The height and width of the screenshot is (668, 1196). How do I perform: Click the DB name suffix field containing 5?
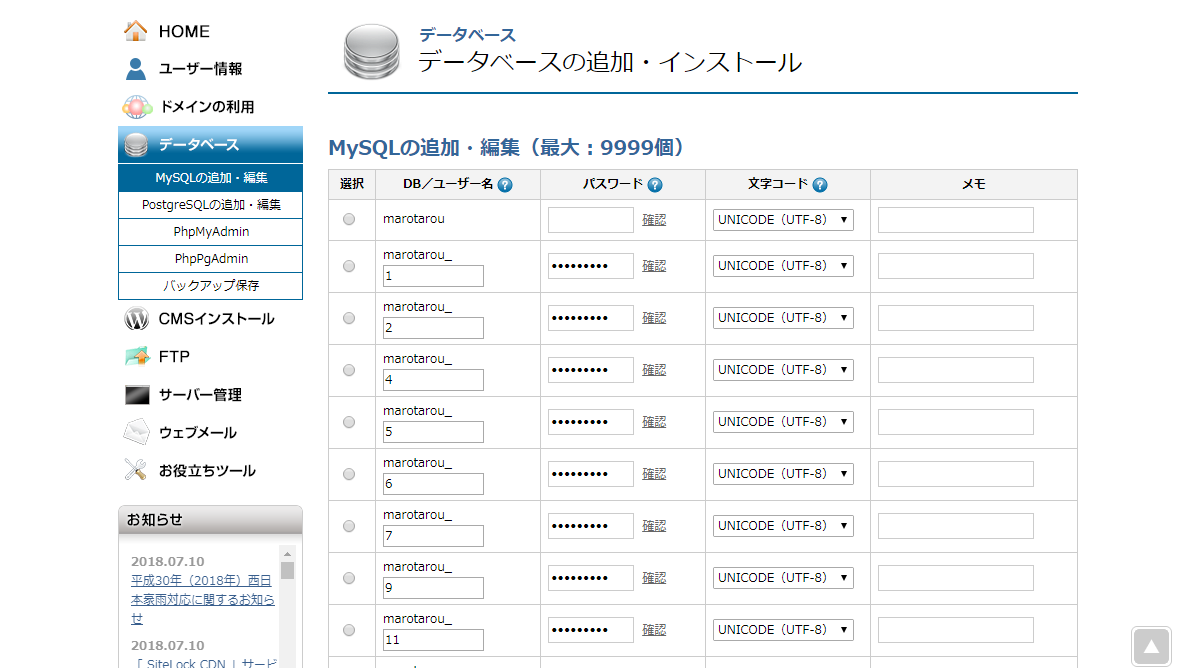[433, 432]
